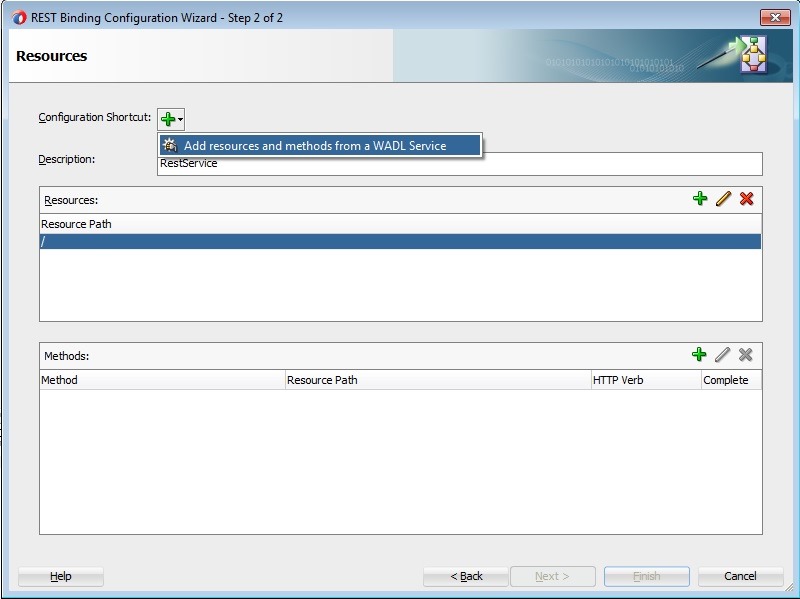Image resolution: width=800 pixels, height=599 pixels.
Task: Delete the selected resource with the red X
Action: (x=746, y=199)
